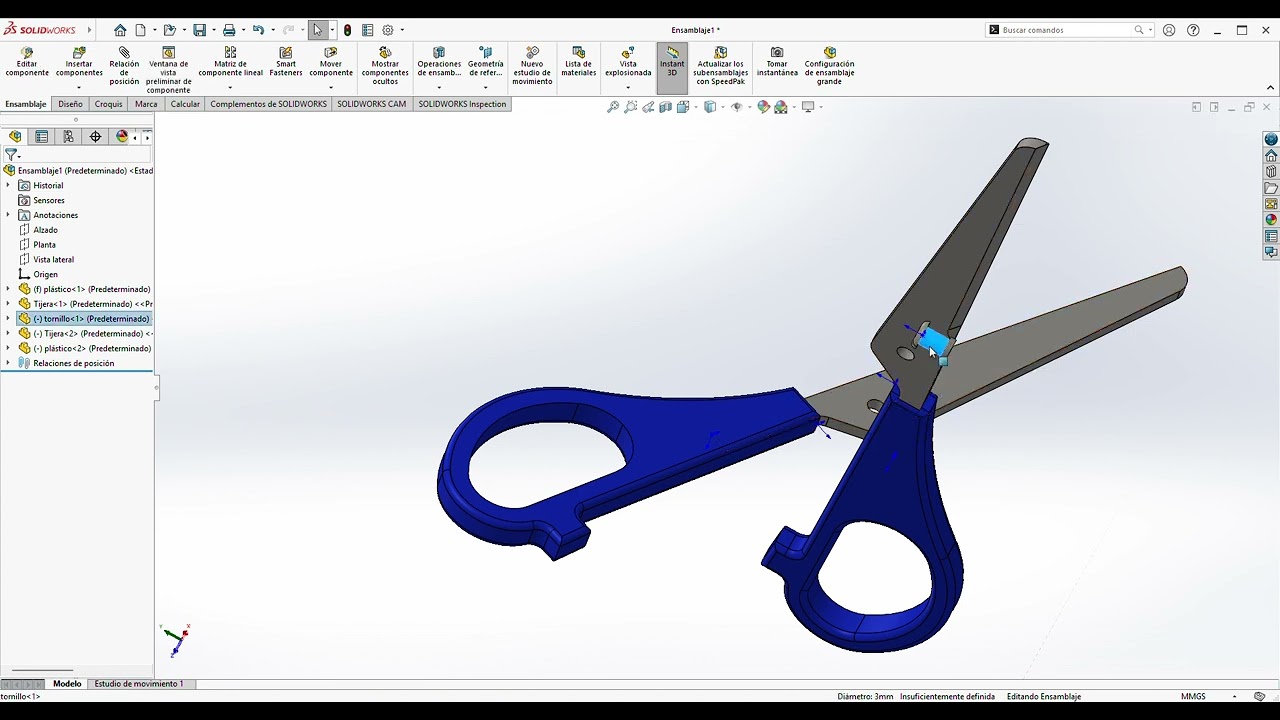
Task: Open PropertyManager panel tab
Action: [x=42, y=137]
